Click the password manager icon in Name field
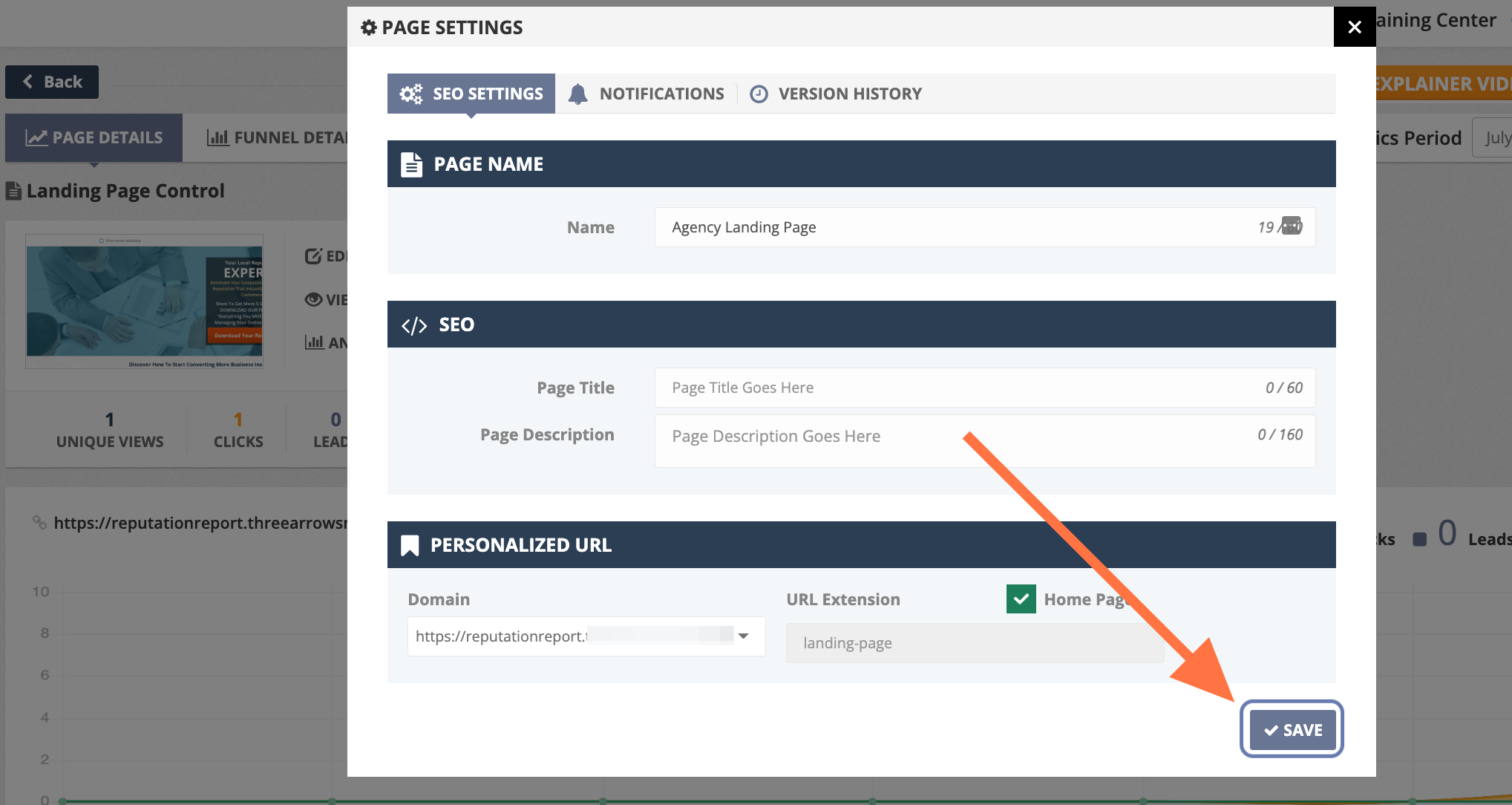Viewport: 1512px width, 805px height. click(x=1292, y=226)
